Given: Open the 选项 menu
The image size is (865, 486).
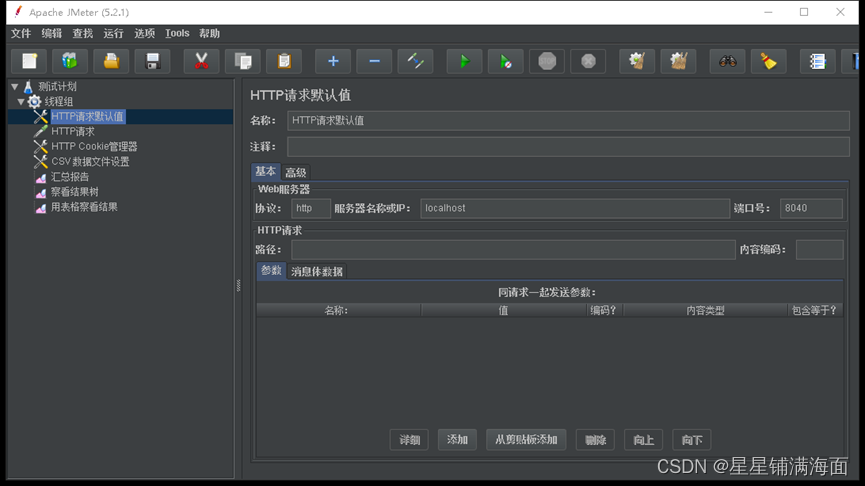Looking at the screenshot, I should (x=145, y=34).
